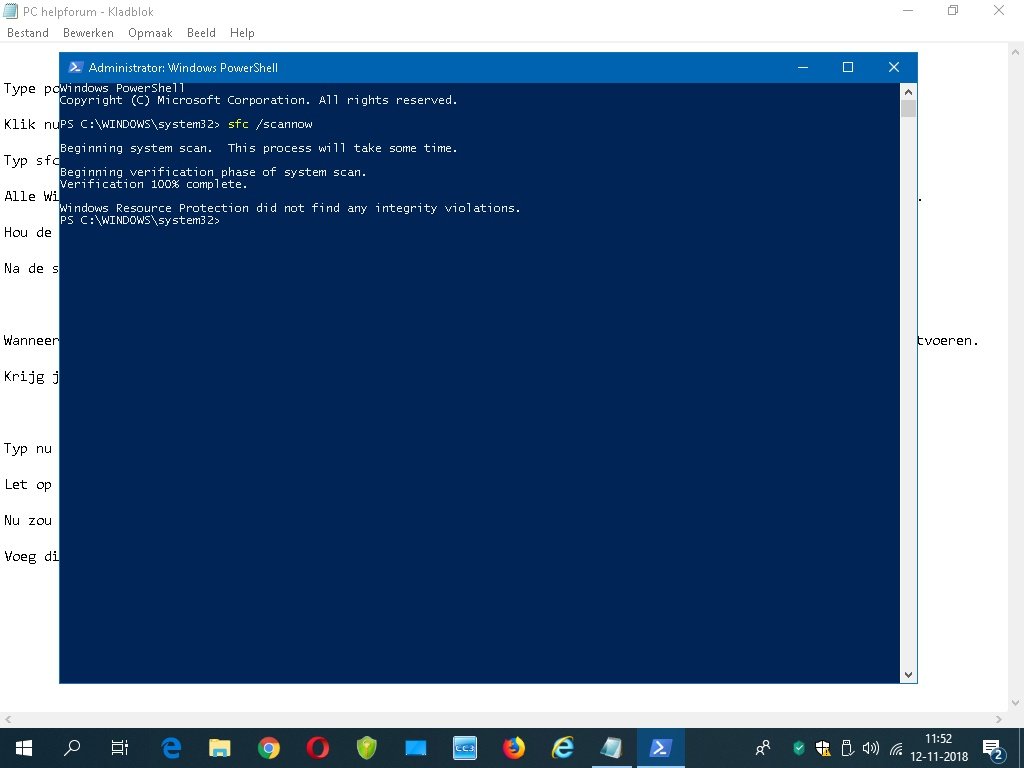This screenshot has width=1024, height=768.
Task: Open the Bewerken menu in Notepad
Action: pos(88,33)
